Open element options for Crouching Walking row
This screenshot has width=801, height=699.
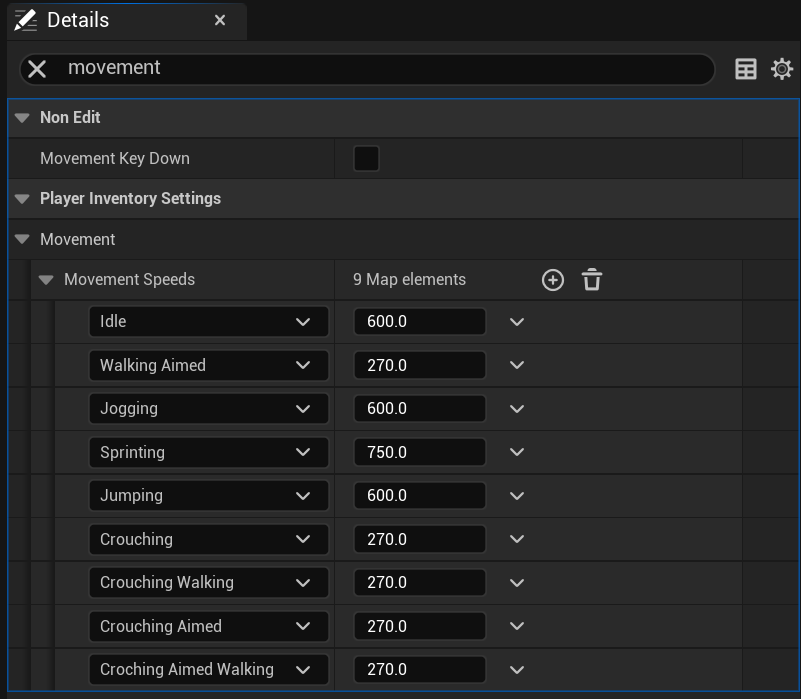tap(517, 583)
